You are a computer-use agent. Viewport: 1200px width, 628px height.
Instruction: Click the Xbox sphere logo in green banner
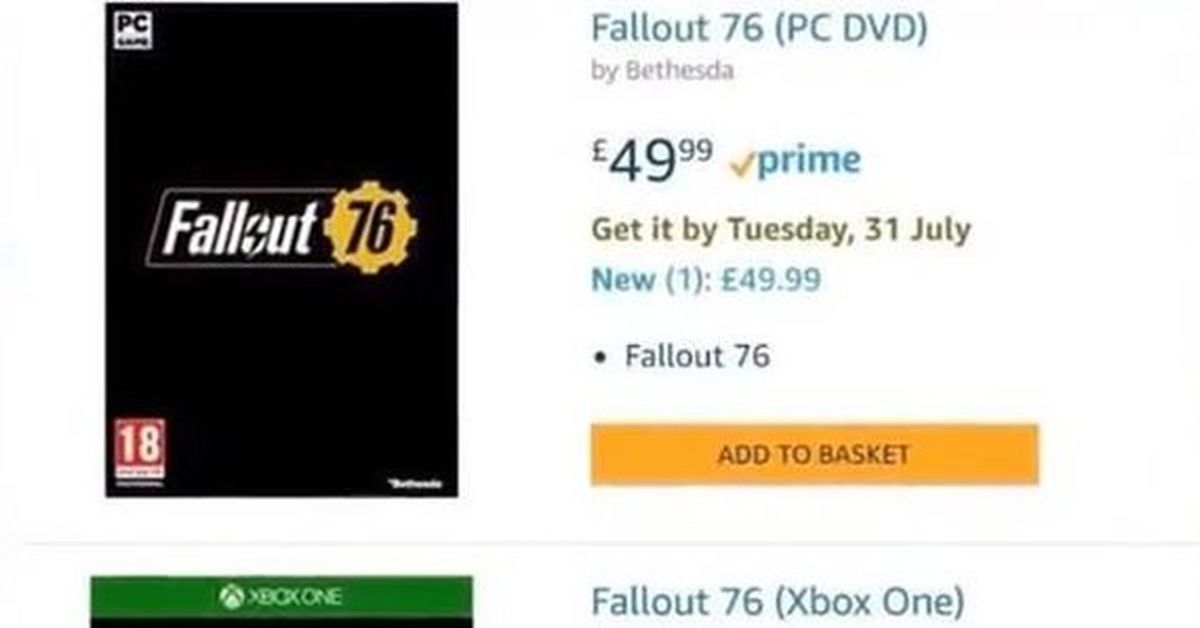pyautogui.click(x=231, y=597)
